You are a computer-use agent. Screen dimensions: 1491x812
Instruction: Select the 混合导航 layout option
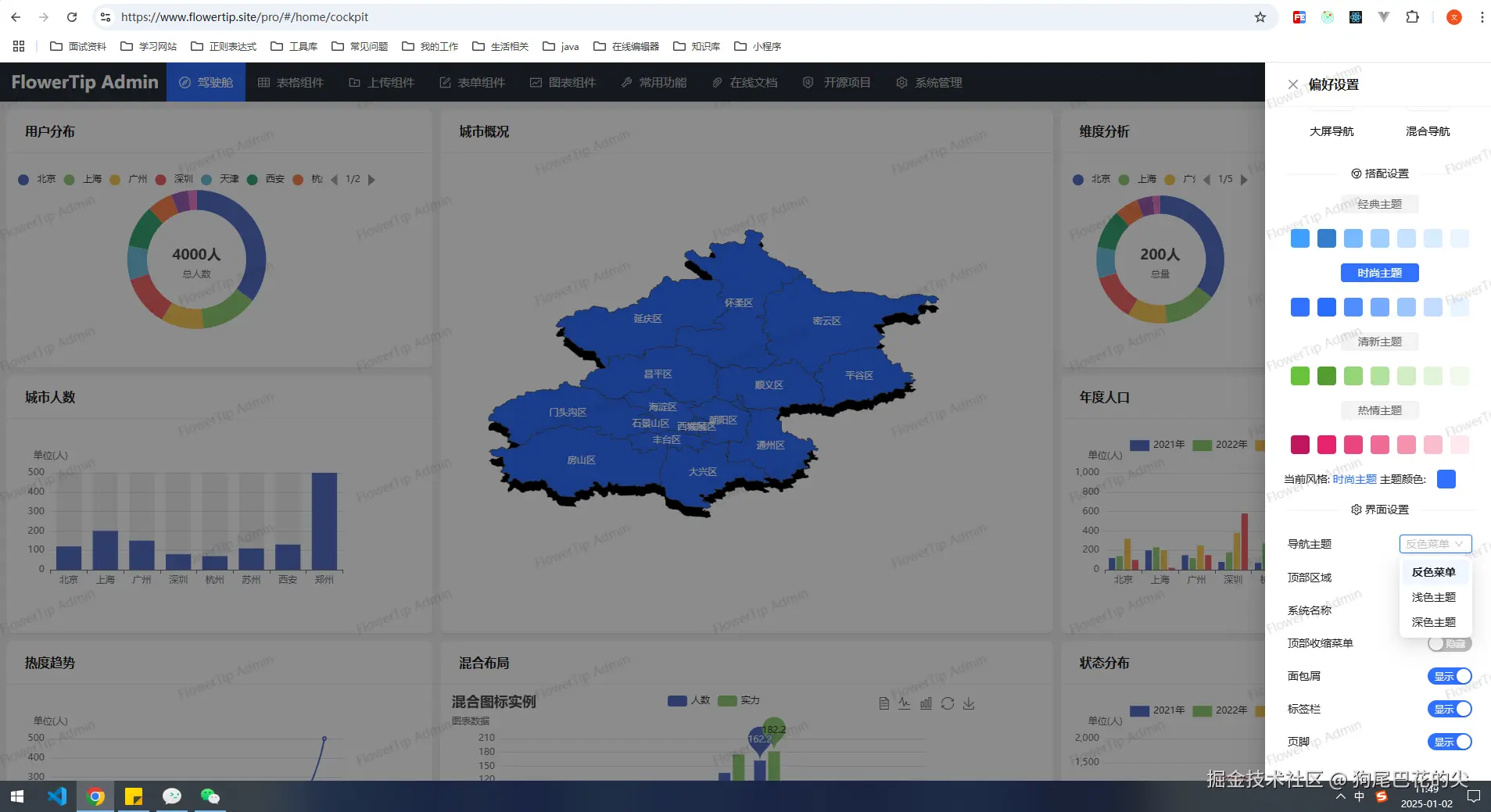pos(1428,131)
